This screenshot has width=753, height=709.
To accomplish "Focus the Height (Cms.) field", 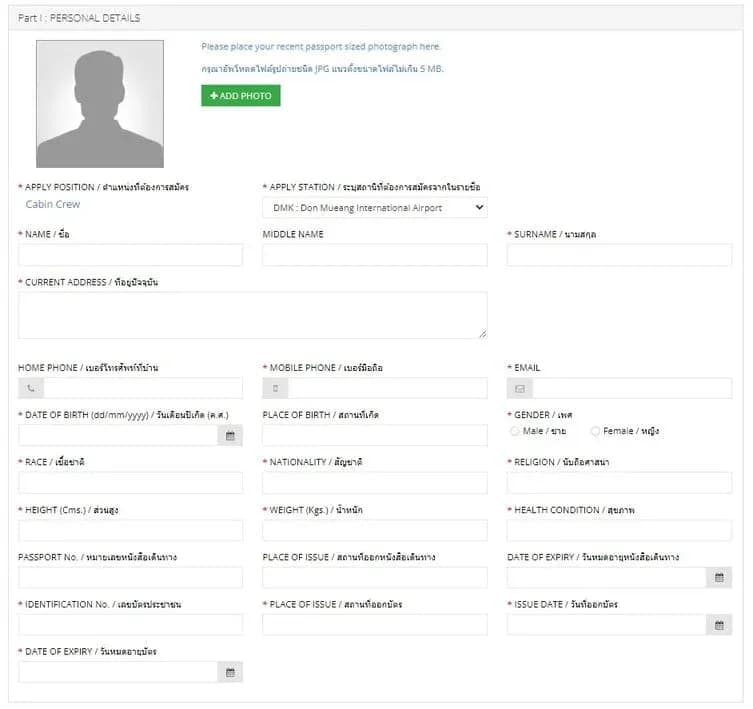I will pyautogui.click(x=130, y=530).
